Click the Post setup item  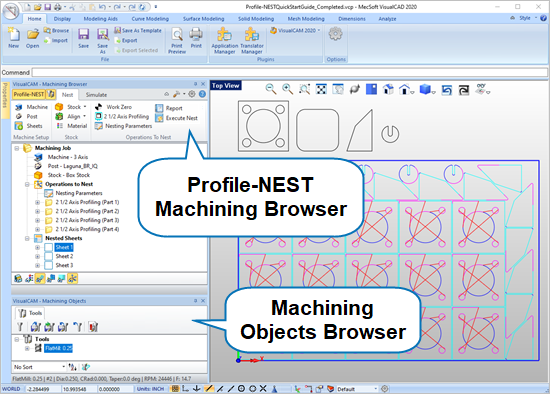point(27,116)
